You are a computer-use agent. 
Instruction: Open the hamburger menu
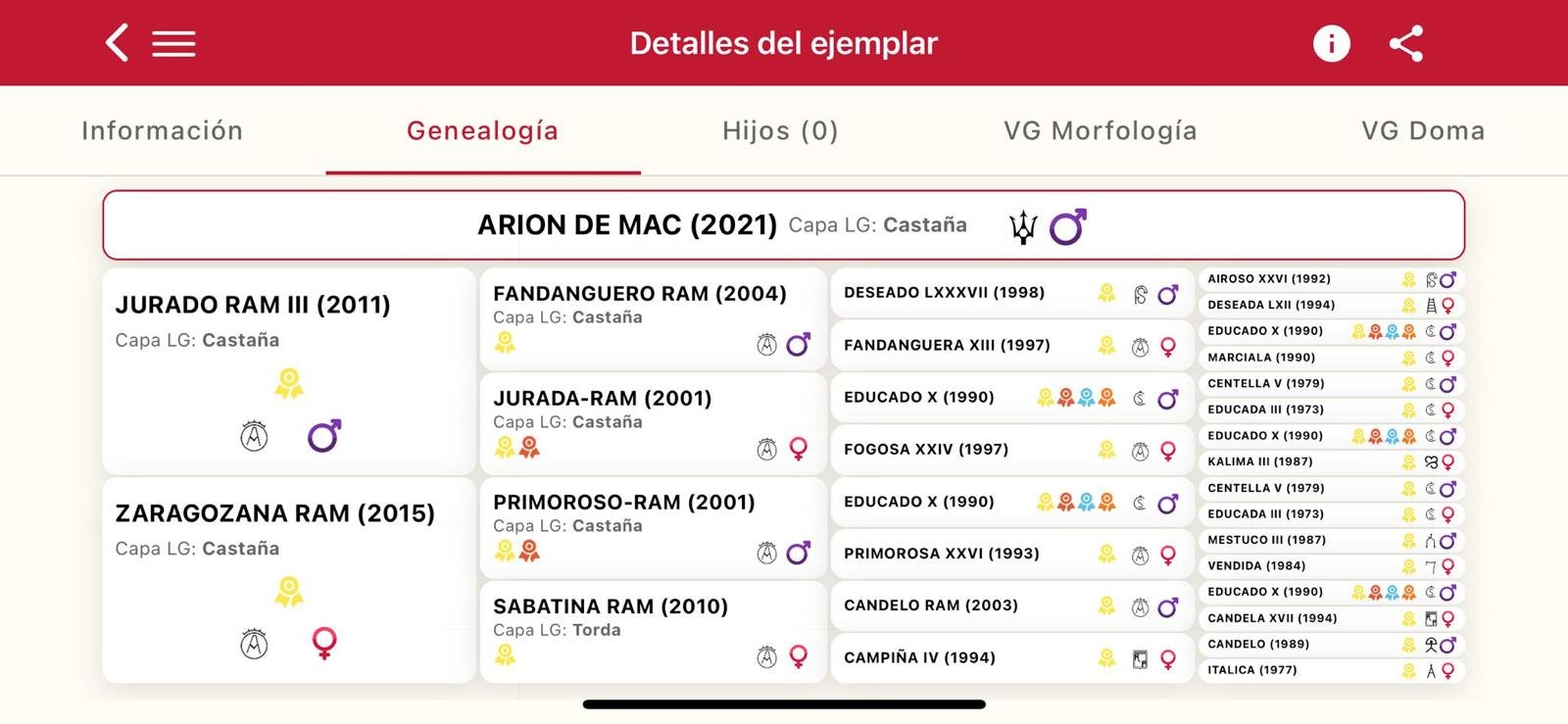[x=173, y=44]
